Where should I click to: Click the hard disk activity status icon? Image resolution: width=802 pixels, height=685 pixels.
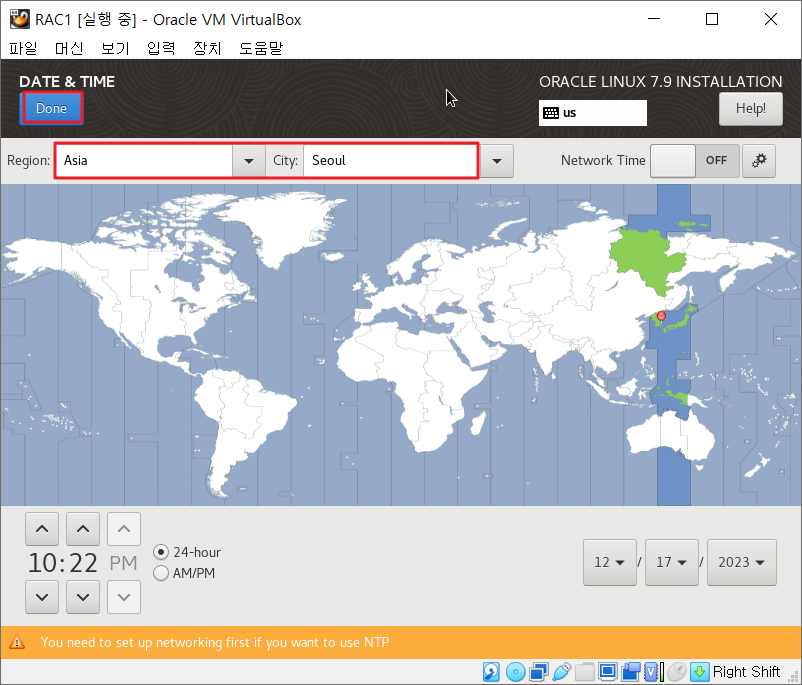[x=491, y=672]
